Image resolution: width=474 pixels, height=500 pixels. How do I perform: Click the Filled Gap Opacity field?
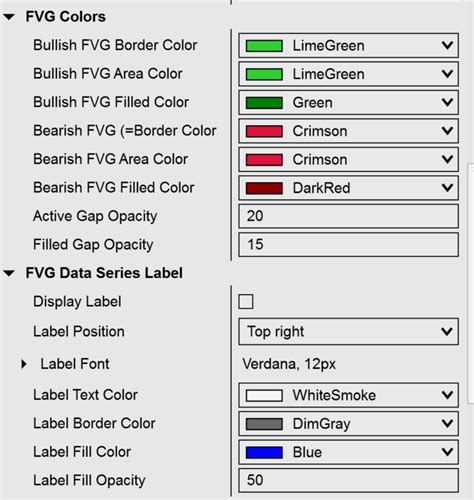point(348,245)
